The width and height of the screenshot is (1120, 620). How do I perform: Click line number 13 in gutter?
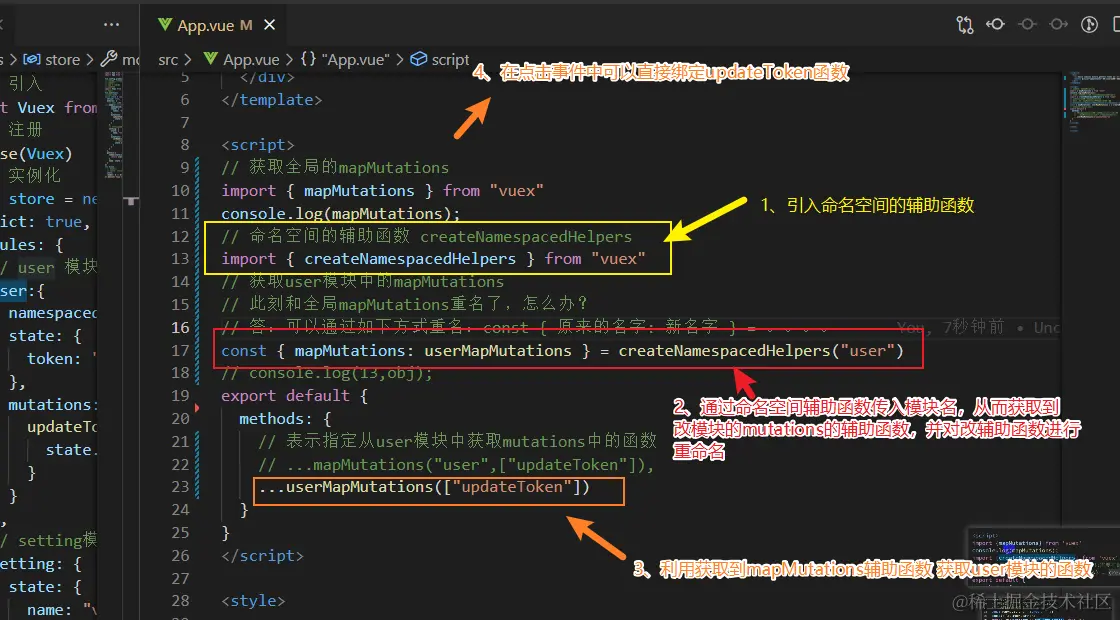pos(180,259)
